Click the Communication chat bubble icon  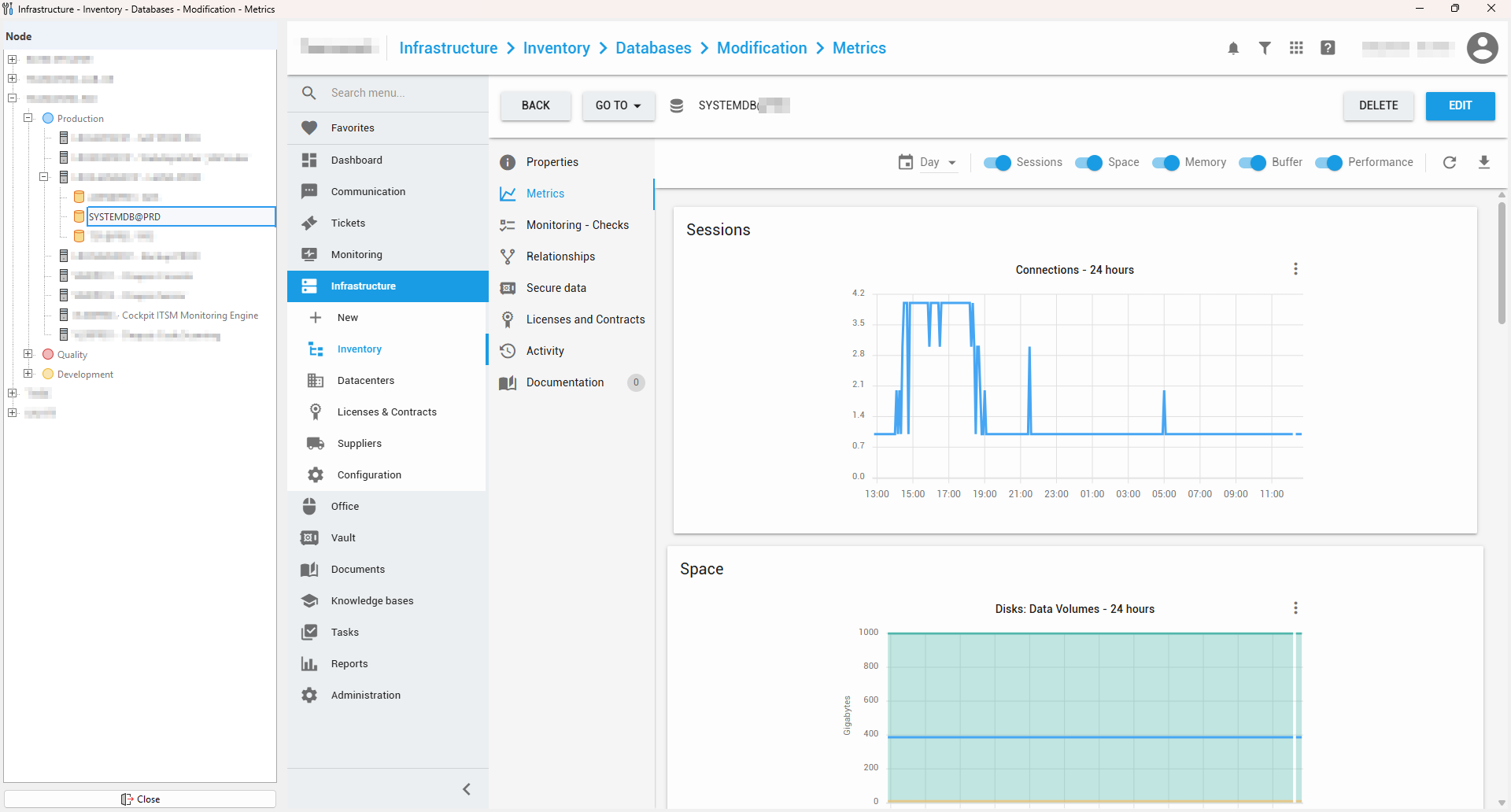pyautogui.click(x=309, y=191)
